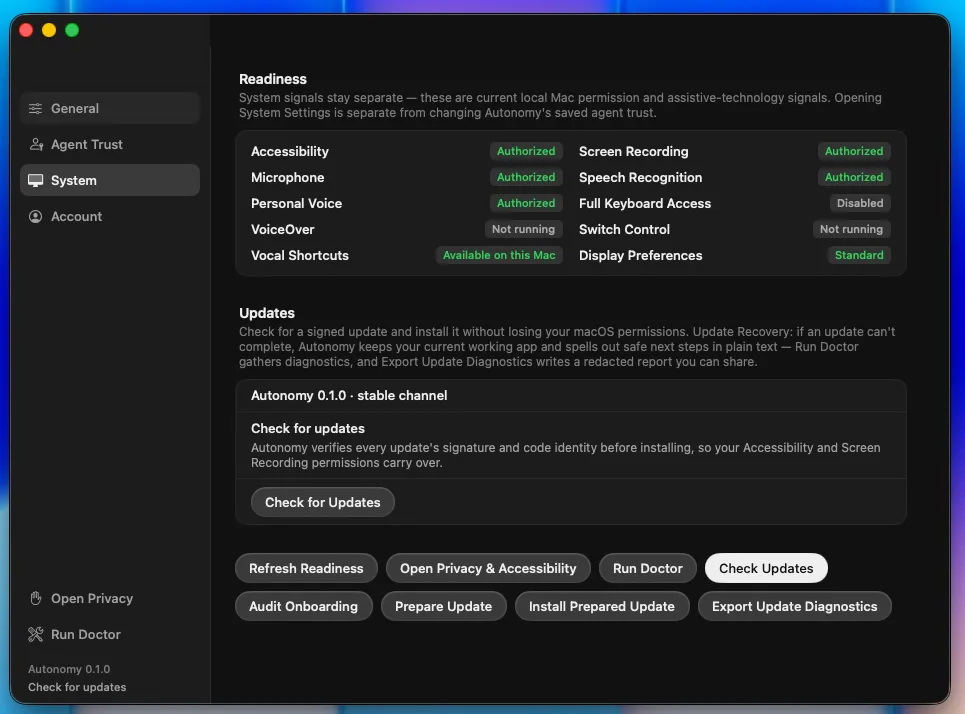Click the Screen Recording Authorized badge
965x714 pixels.
click(x=854, y=151)
